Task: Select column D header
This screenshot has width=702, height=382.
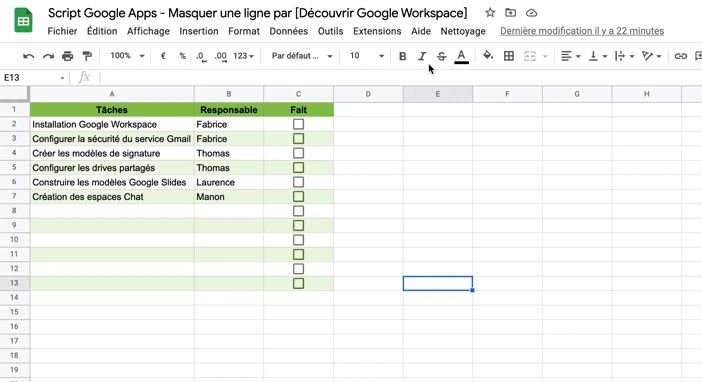Action: (x=368, y=94)
